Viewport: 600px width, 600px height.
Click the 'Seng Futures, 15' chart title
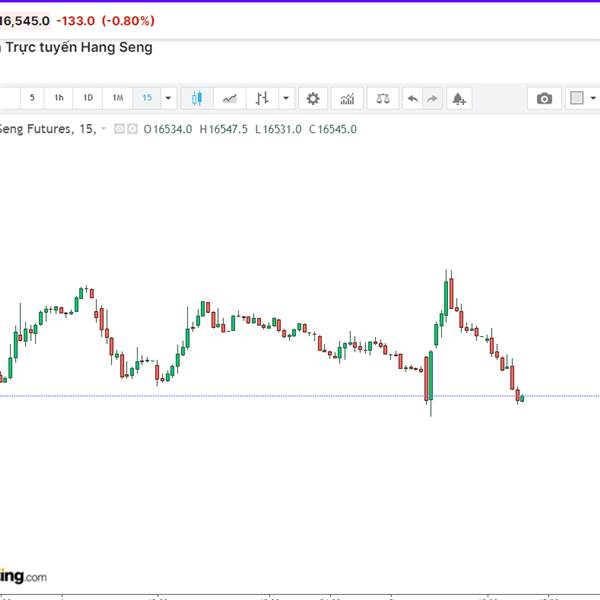click(x=47, y=129)
